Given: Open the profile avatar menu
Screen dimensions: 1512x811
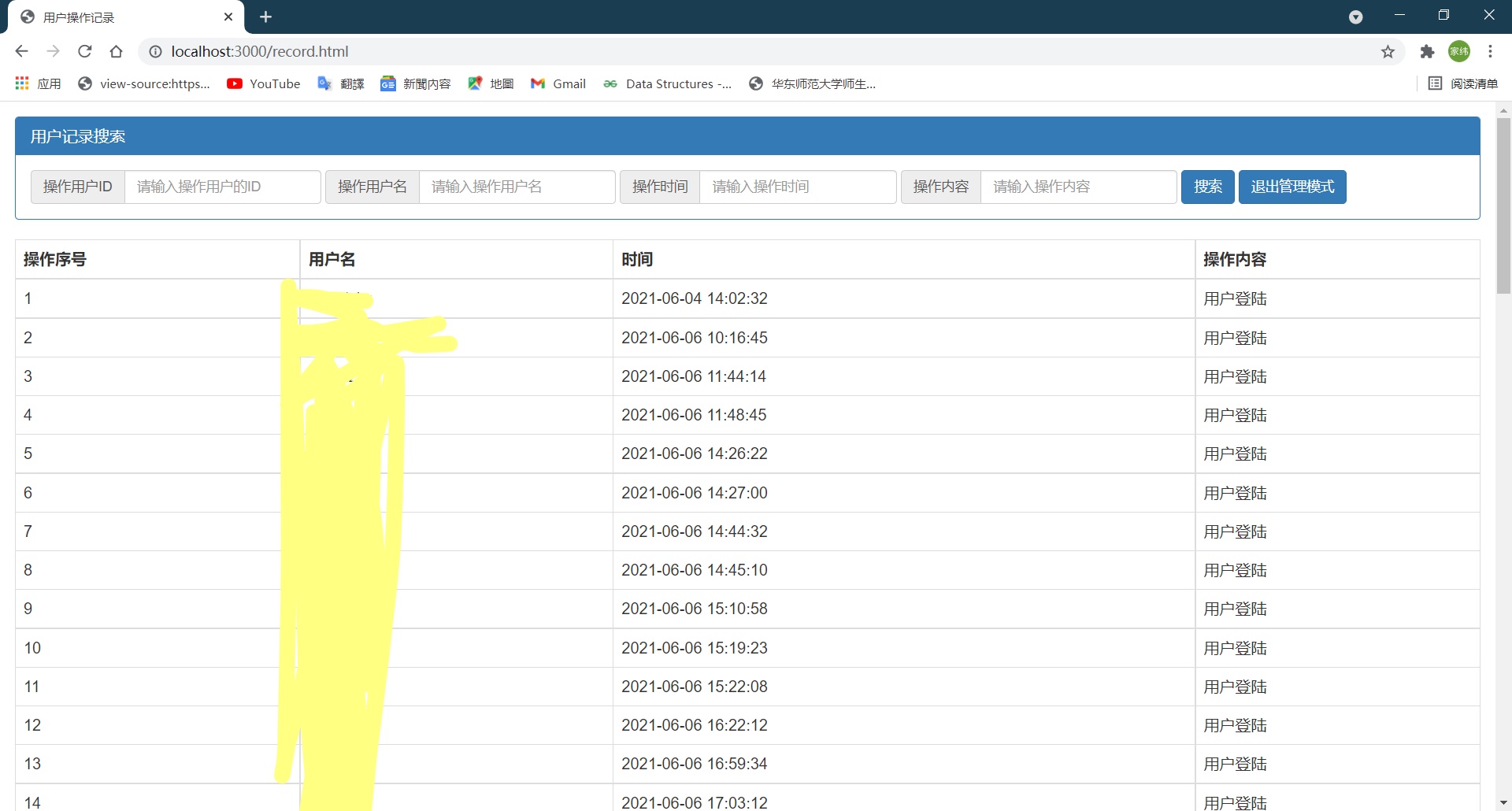Looking at the screenshot, I should 1459,51.
